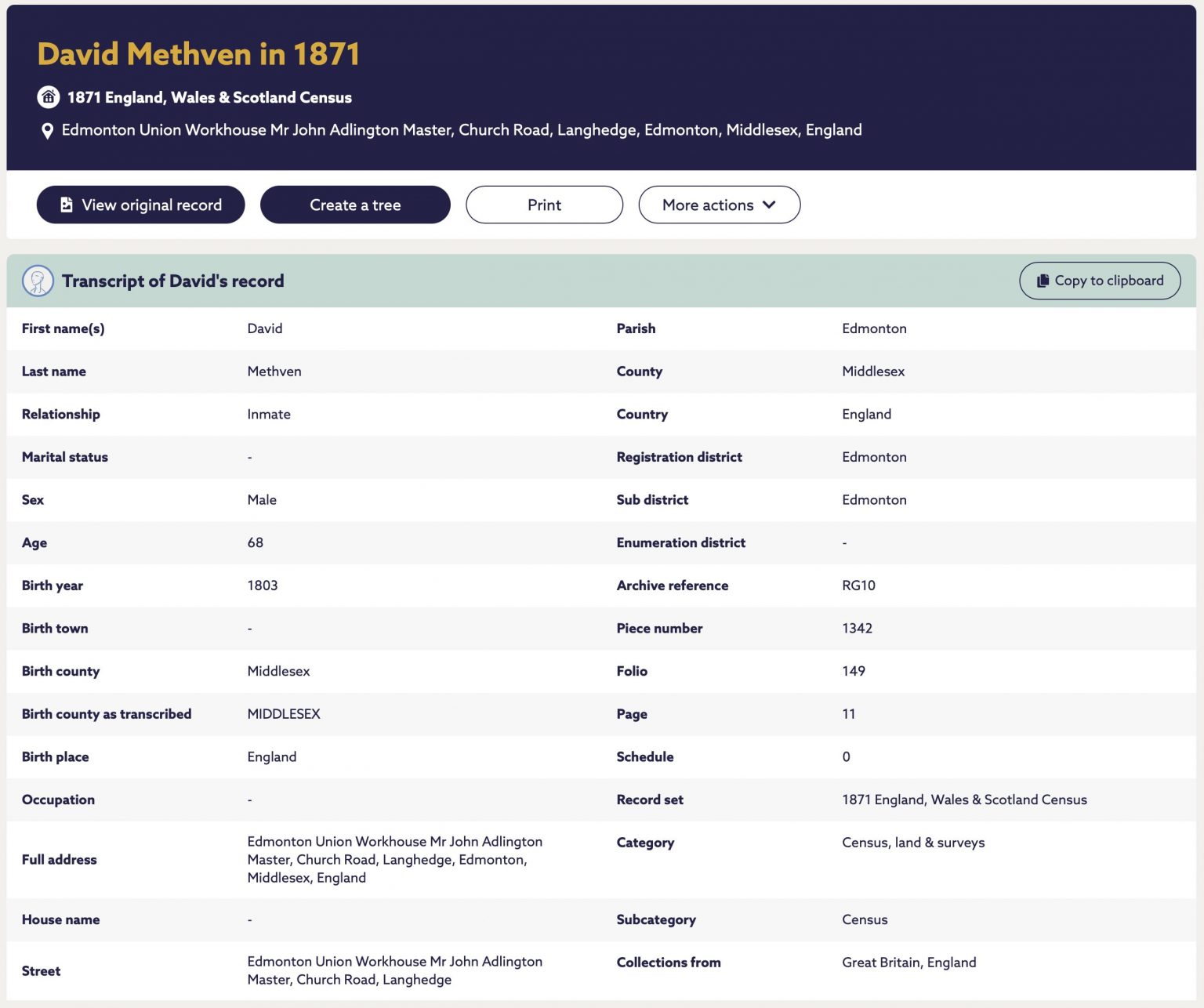Copy the transcript to clipboard

(1100, 281)
